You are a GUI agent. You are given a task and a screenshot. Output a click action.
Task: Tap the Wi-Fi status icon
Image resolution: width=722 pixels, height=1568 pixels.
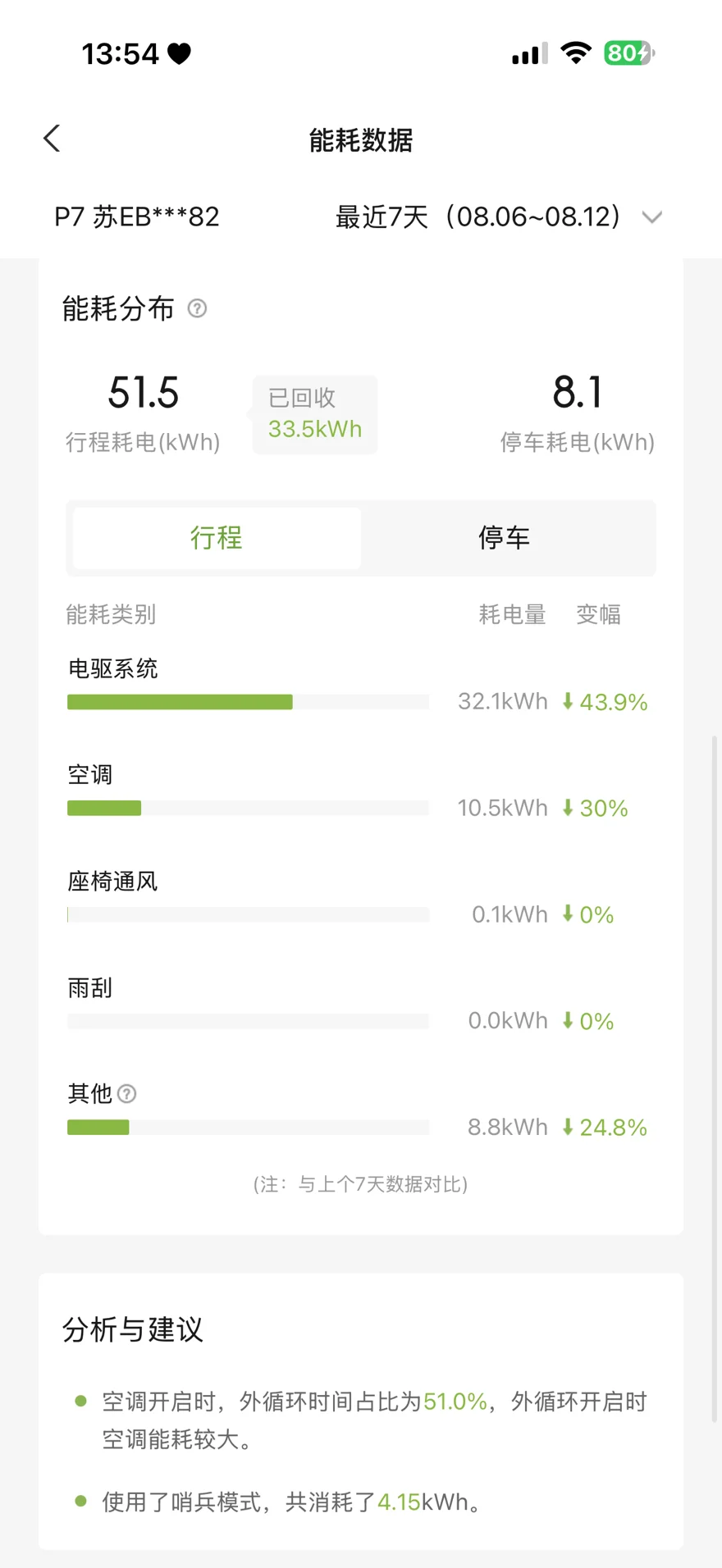tap(576, 53)
